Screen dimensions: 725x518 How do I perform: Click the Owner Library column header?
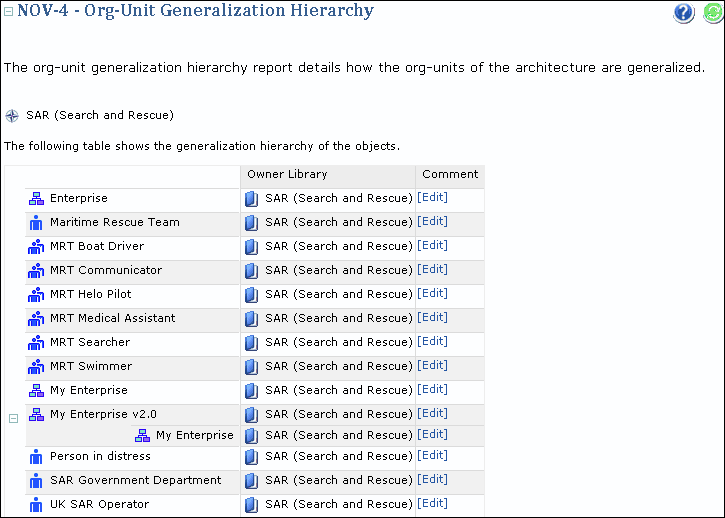click(x=287, y=174)
